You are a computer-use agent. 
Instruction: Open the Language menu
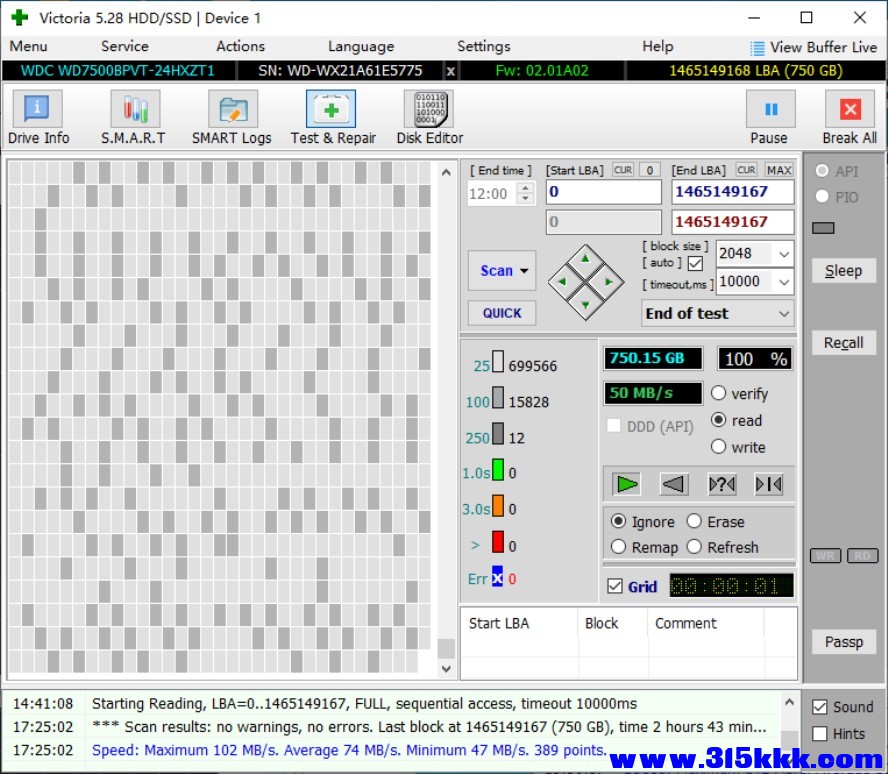coord(360,46)
